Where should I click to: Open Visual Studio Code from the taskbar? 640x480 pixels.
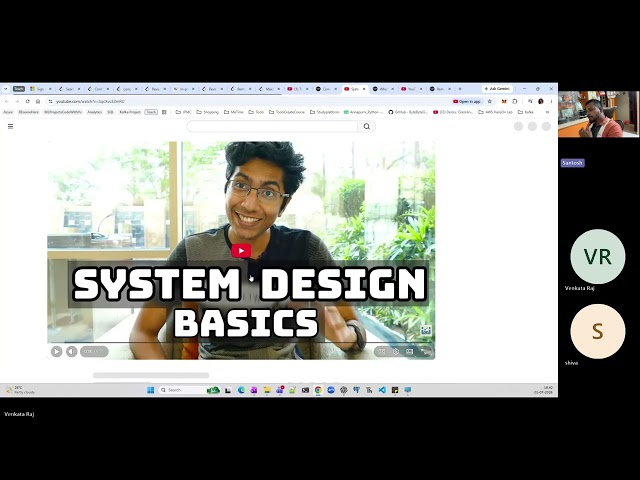(x=382, y=390)
